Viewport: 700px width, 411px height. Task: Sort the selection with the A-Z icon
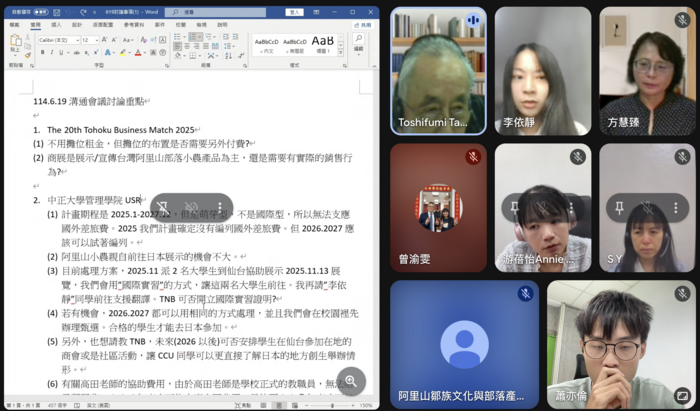pyautogui.click(x=229, y=56)
